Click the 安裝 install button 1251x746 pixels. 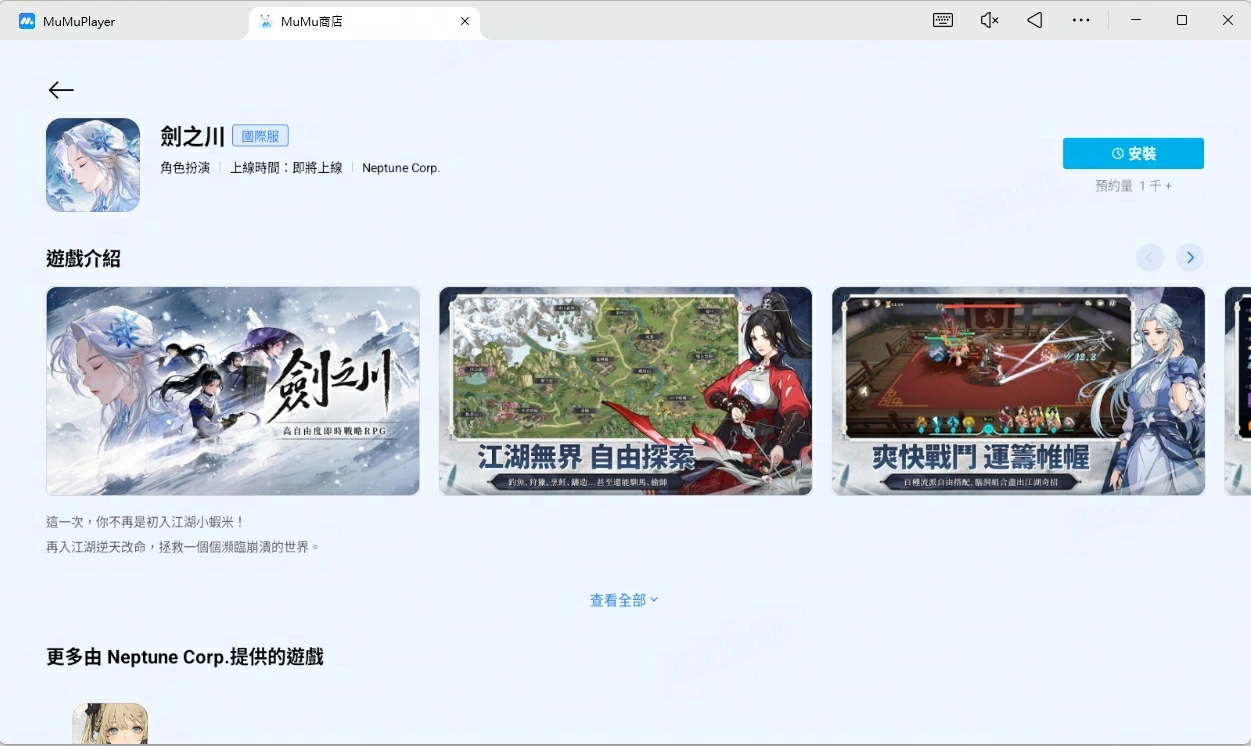coord(1133,153)
